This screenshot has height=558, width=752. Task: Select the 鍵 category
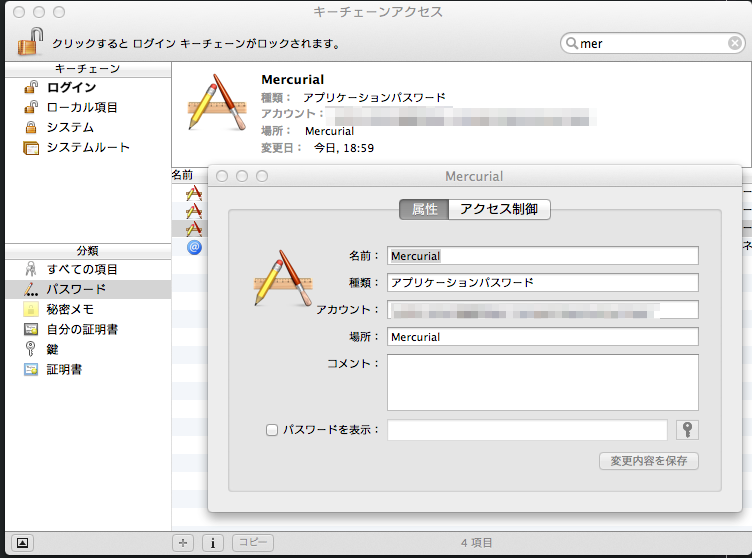[x=88, y=349]
